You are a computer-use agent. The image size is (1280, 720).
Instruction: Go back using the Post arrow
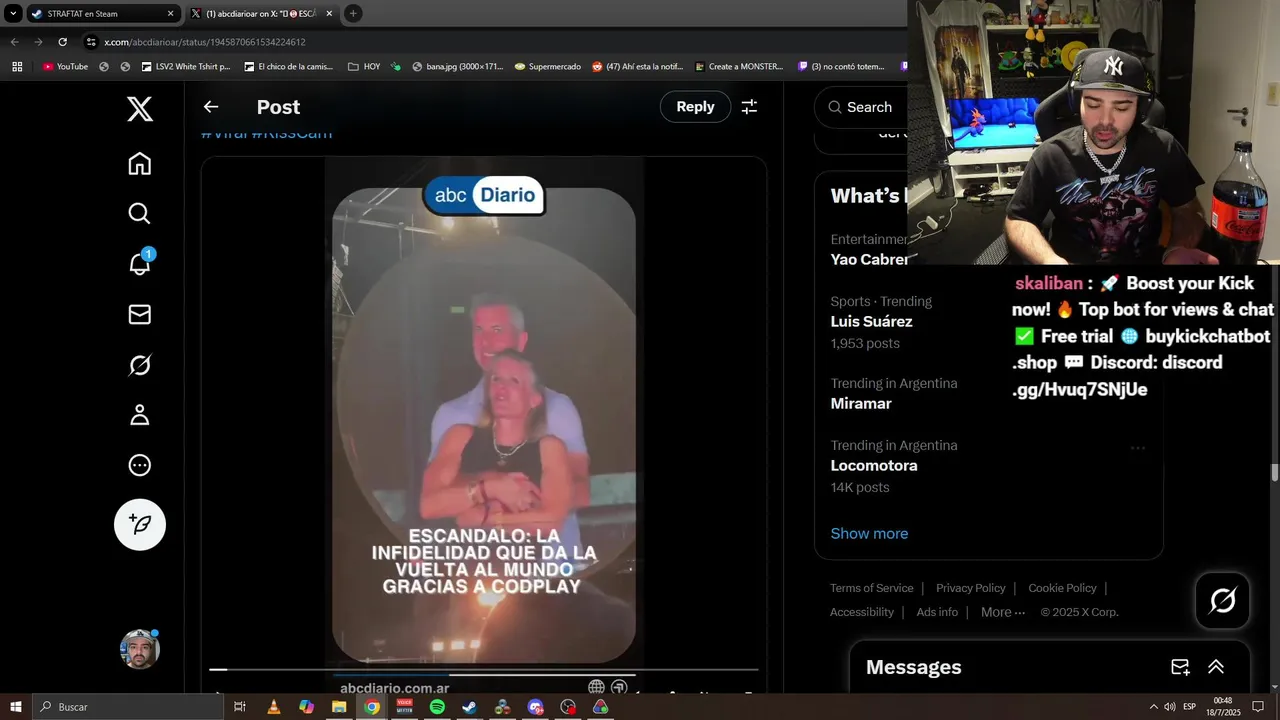[211, 107]
